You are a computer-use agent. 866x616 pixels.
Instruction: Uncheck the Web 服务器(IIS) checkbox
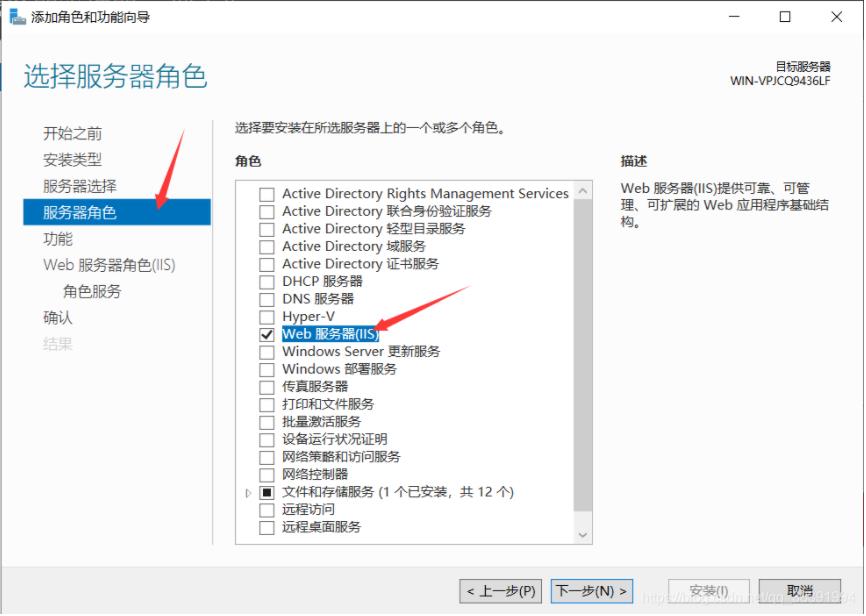coord(267,334)
